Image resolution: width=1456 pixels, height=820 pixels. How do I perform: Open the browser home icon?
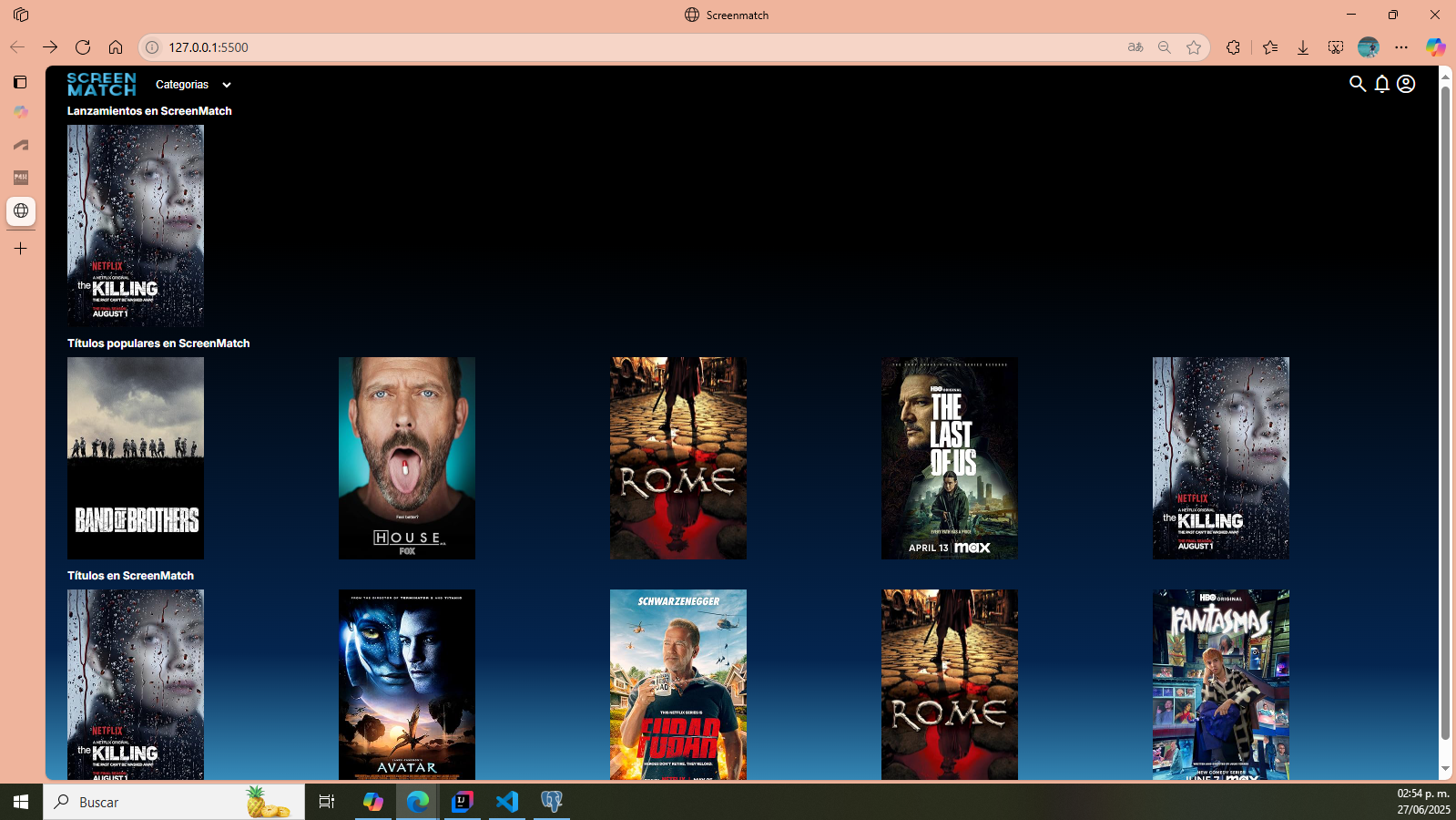coord(116,47)
